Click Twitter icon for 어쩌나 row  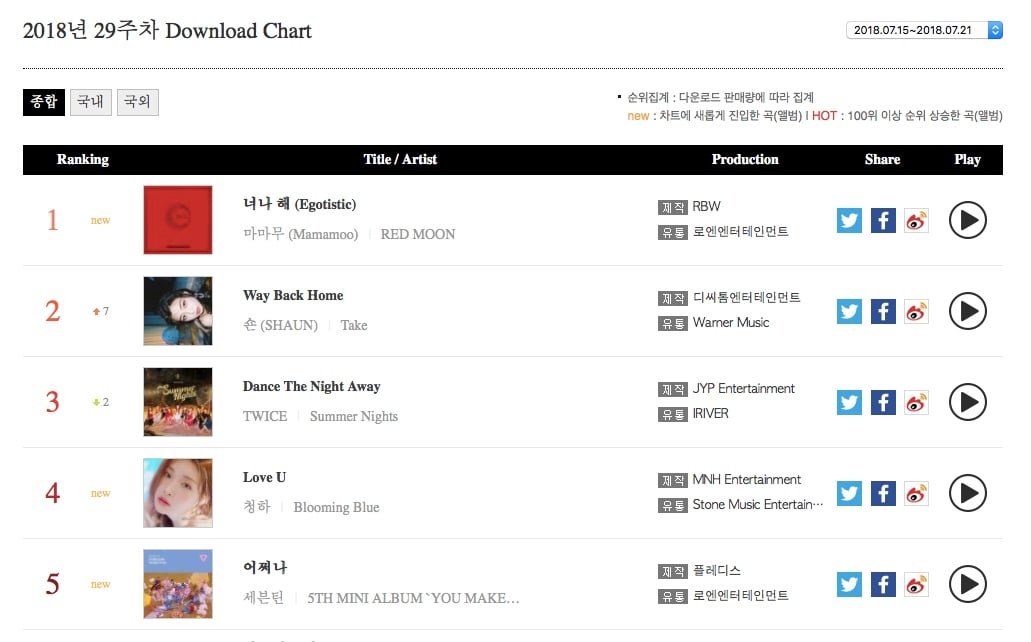pos(849,584)
